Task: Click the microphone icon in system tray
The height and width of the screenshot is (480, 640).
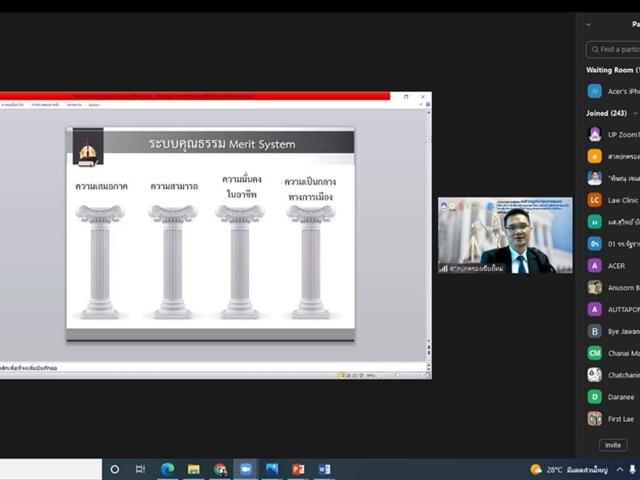Action: coord(633,469)
